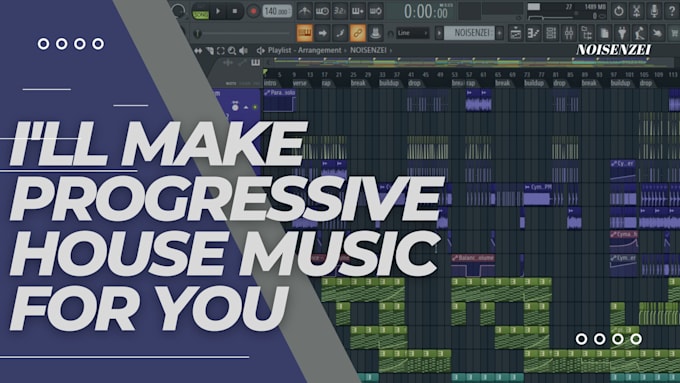Adjust the master volume knob

[x=178, y=11]
